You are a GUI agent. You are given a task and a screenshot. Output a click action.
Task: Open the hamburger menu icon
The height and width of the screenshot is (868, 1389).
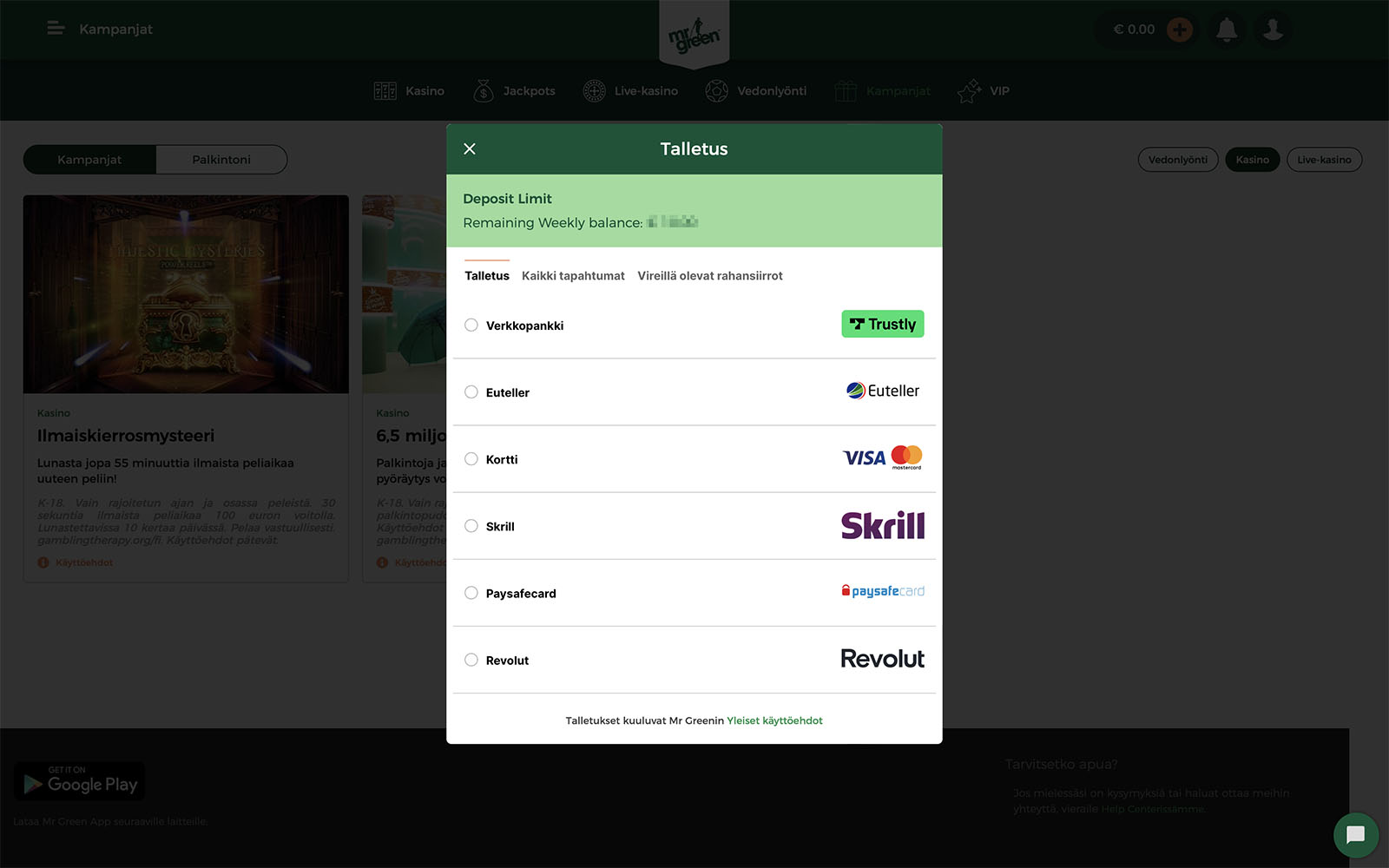coord(56,29)
